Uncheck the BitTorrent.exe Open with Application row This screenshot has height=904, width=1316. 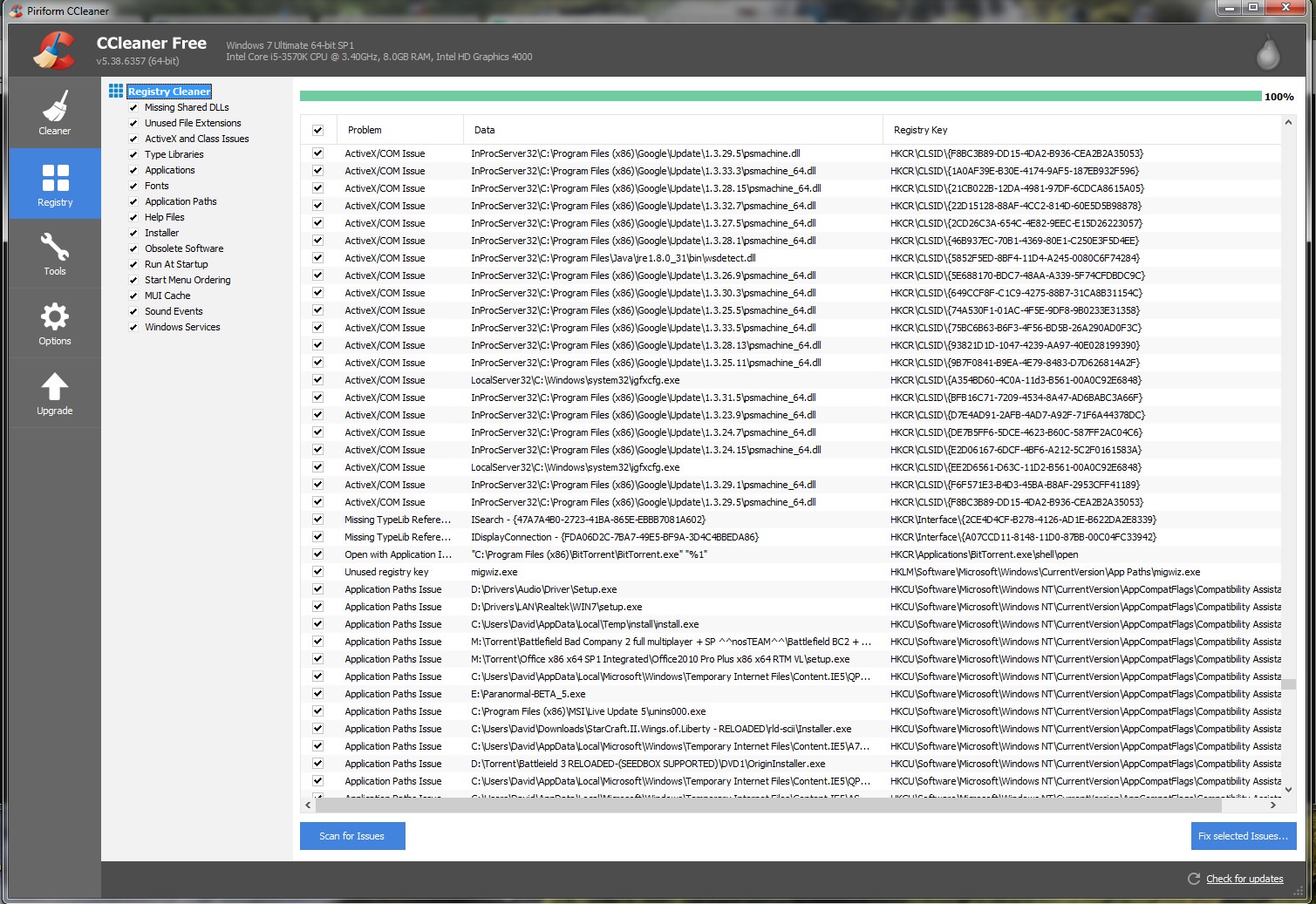[x=317, y=554]
